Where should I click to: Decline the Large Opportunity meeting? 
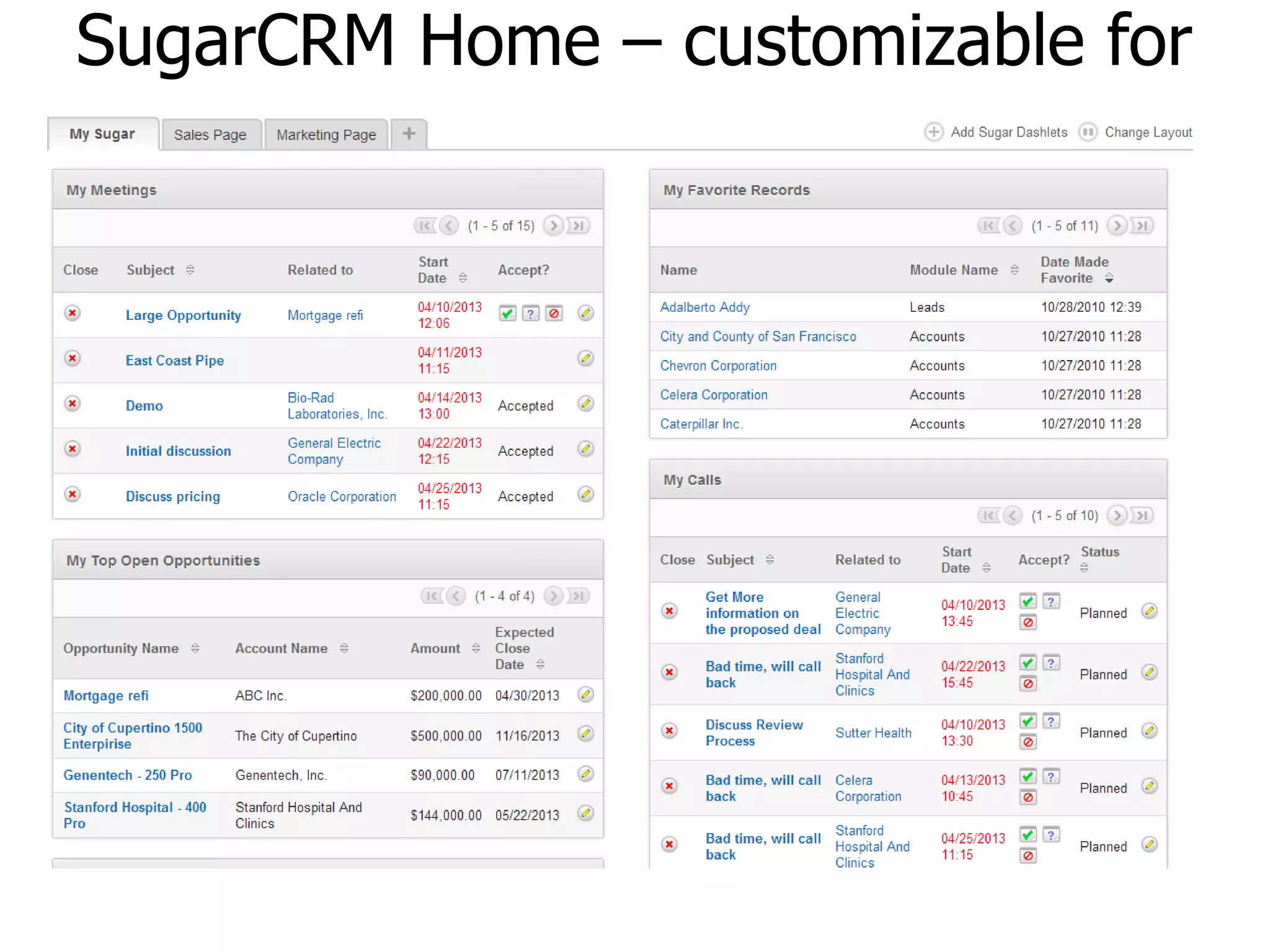[554, 314]
